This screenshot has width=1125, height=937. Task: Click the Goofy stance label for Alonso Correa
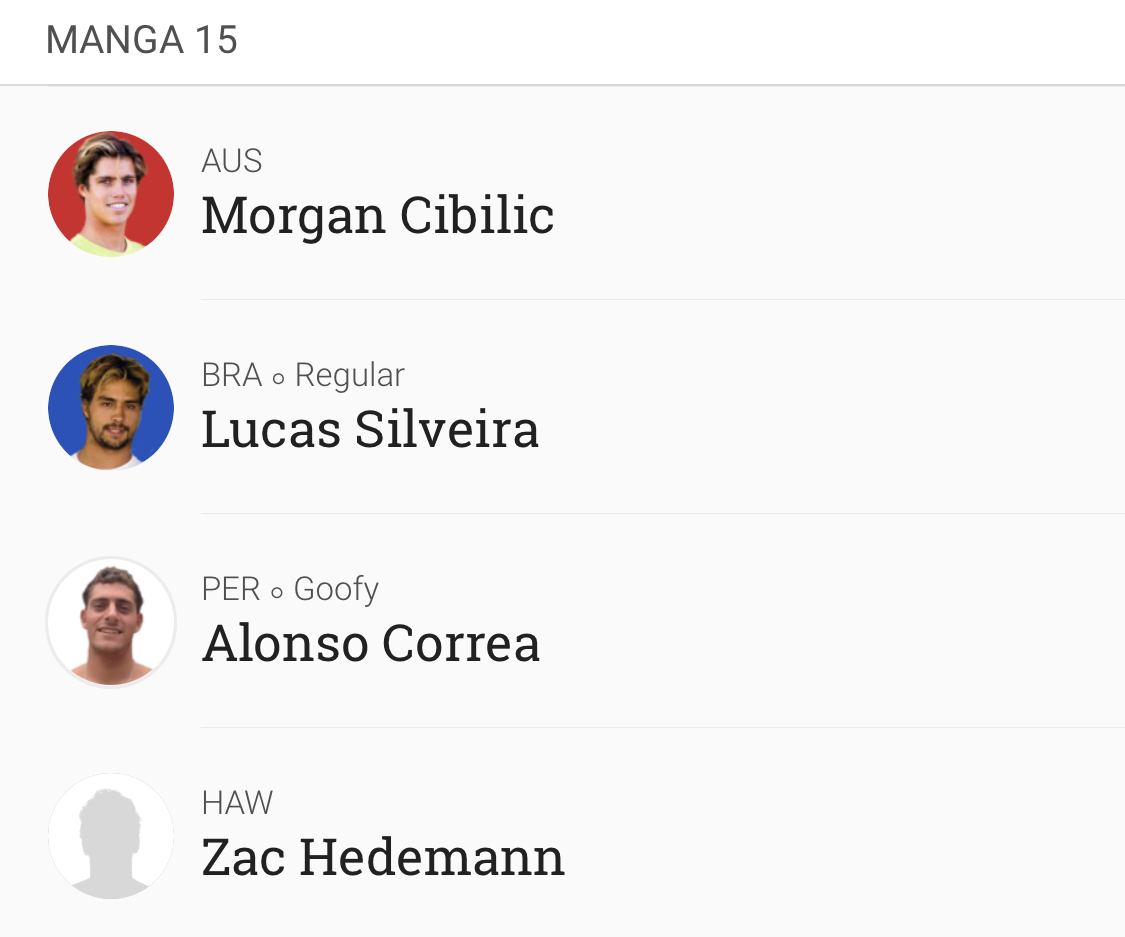pyautogui.click(x=336, y=590)
